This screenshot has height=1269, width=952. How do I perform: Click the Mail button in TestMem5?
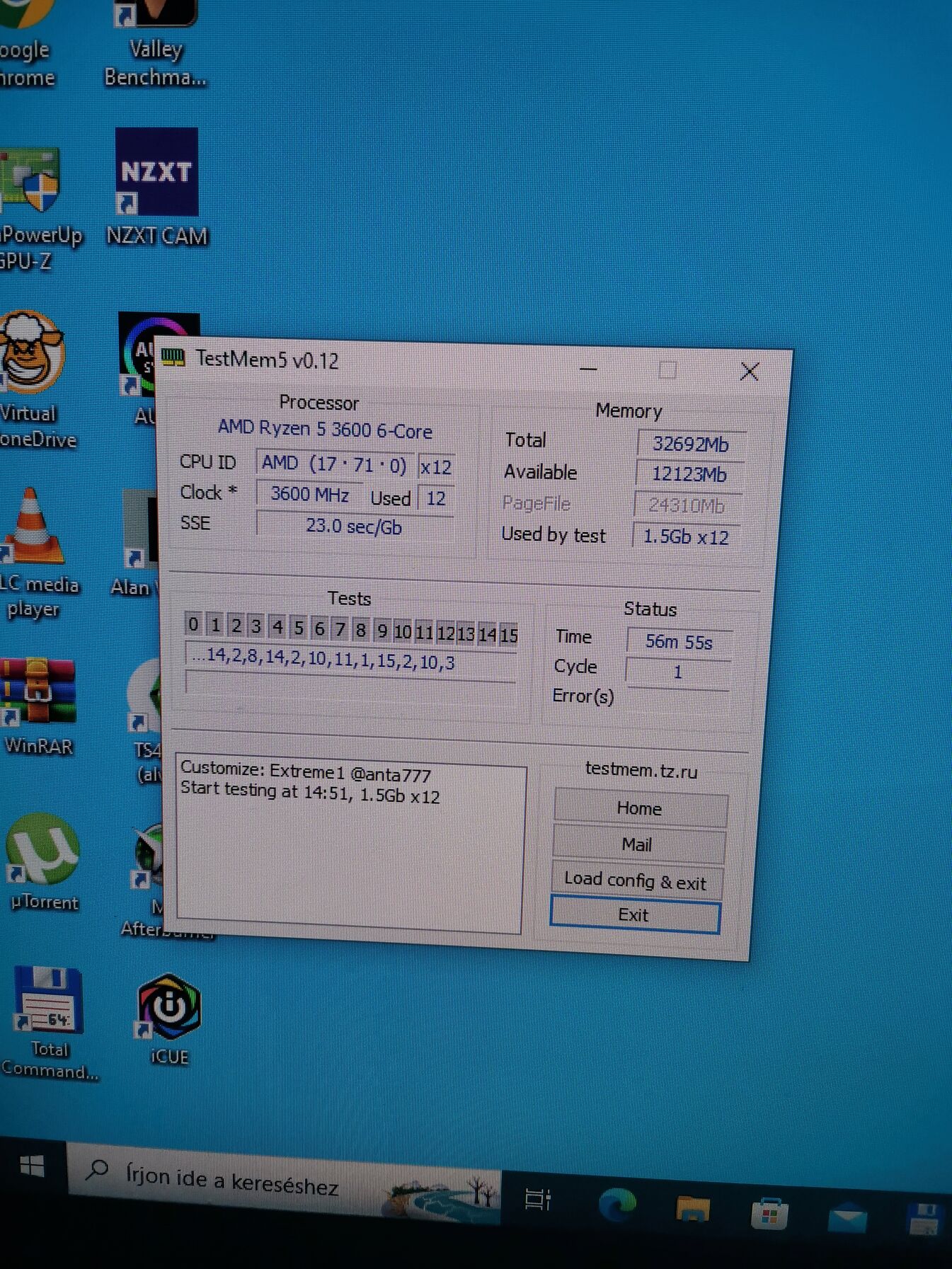(637, 844)
